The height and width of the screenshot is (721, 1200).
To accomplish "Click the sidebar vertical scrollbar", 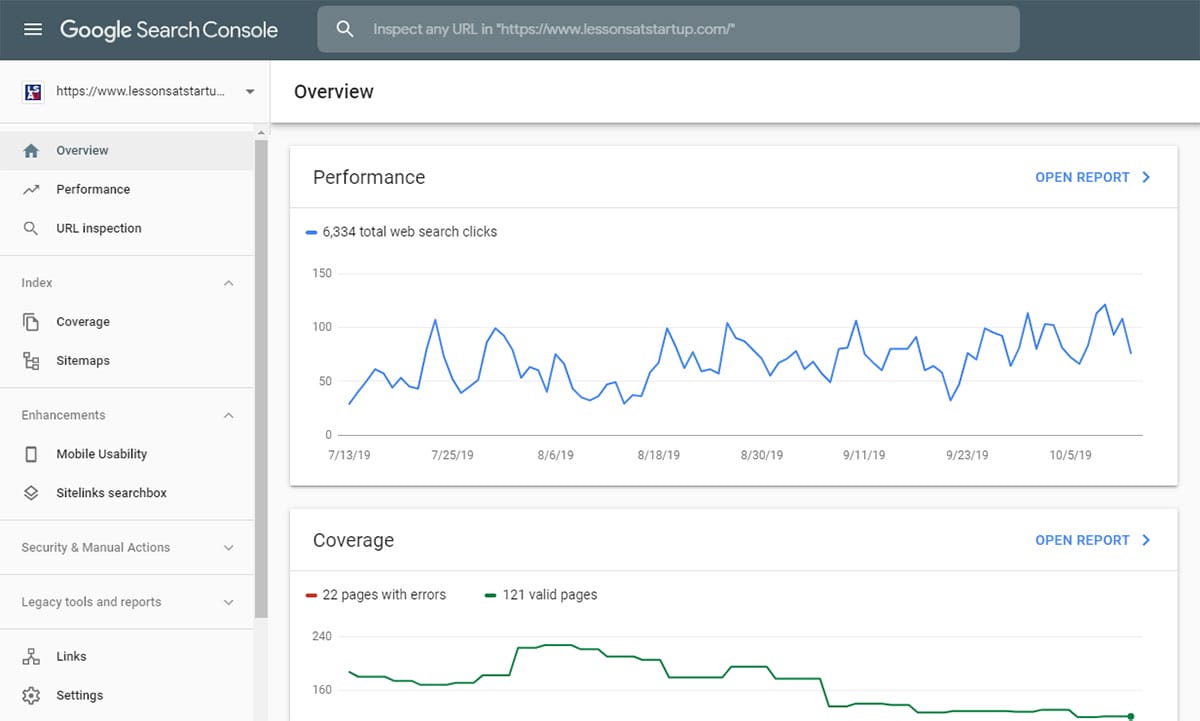I will [x=261, y=380].
